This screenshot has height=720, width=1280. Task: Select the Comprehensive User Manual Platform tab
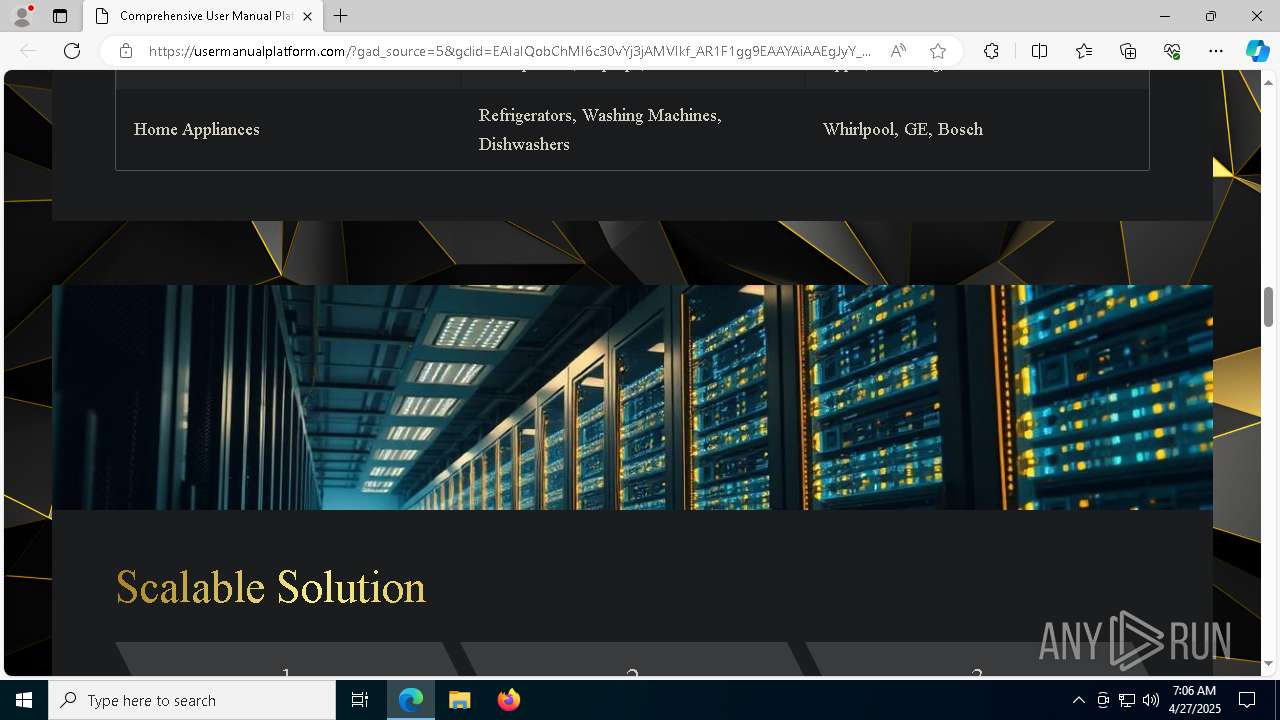(x=204, y=16)
